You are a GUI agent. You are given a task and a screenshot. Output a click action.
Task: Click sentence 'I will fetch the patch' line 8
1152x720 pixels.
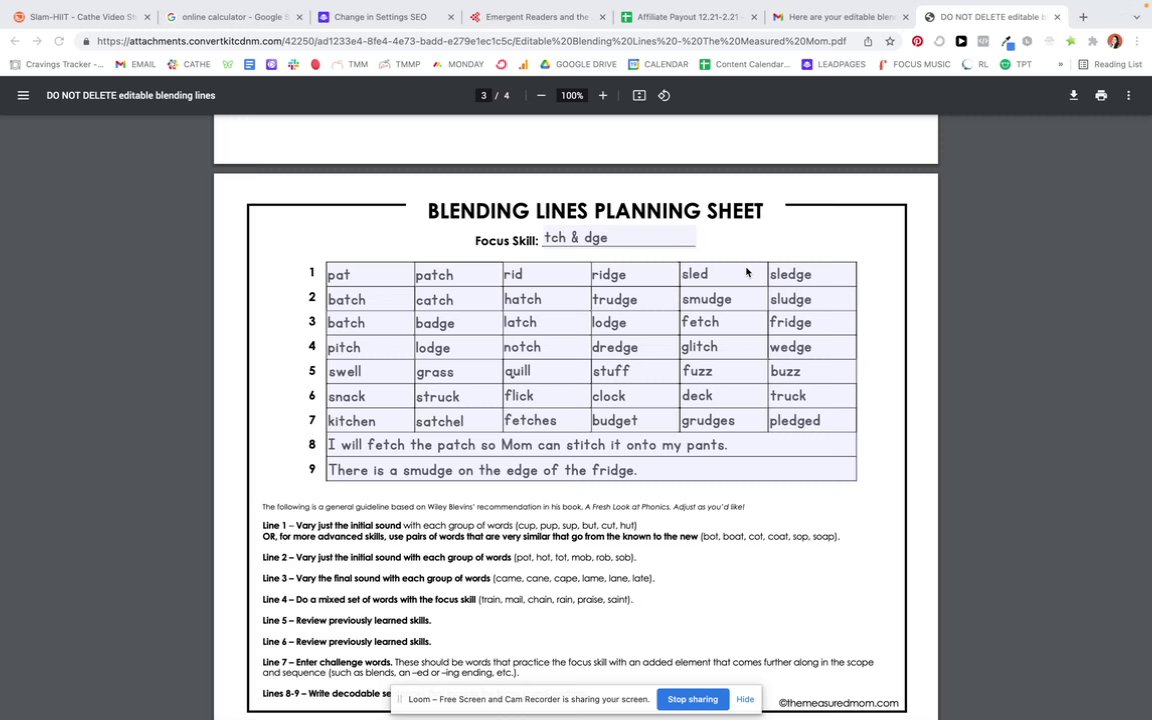coord(591,444)
